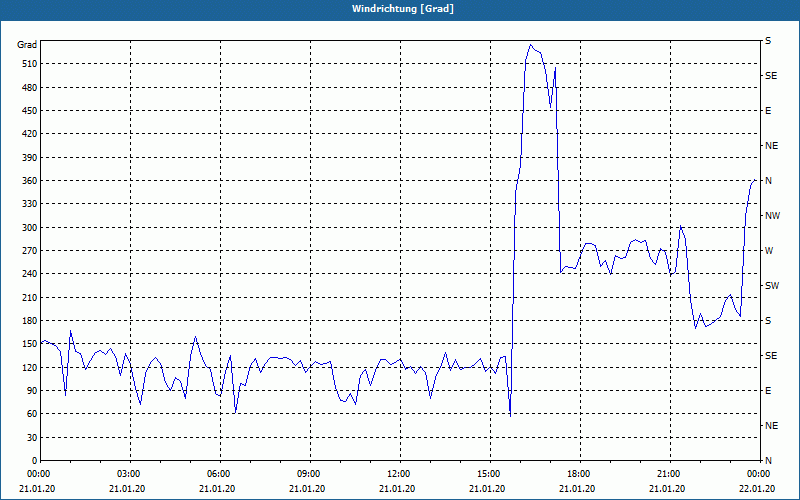
Task: Click the 450 left axis value
Action: (30, 111)
